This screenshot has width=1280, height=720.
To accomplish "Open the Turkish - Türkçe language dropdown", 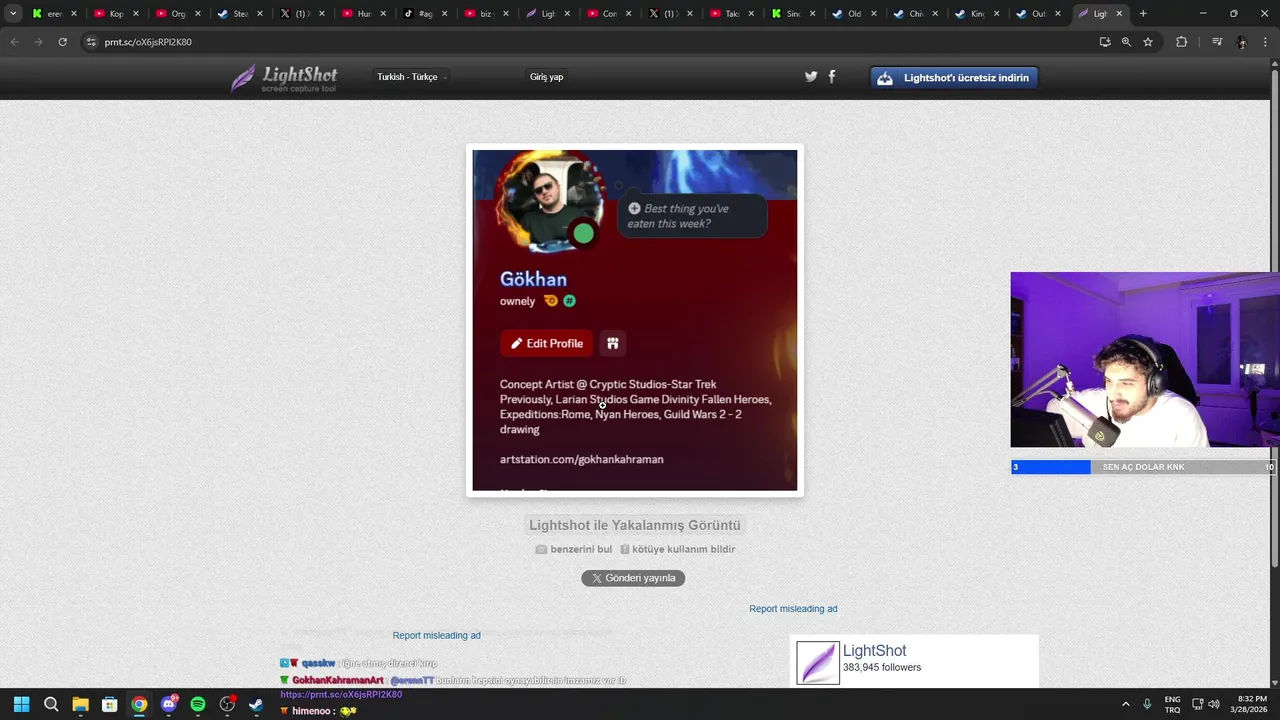I will pyautogui.click(x=411, y=77).
